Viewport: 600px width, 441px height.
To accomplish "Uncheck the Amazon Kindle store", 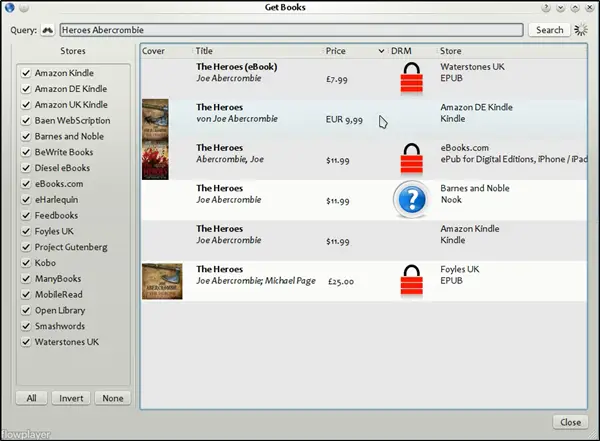I will pos(26,73).
